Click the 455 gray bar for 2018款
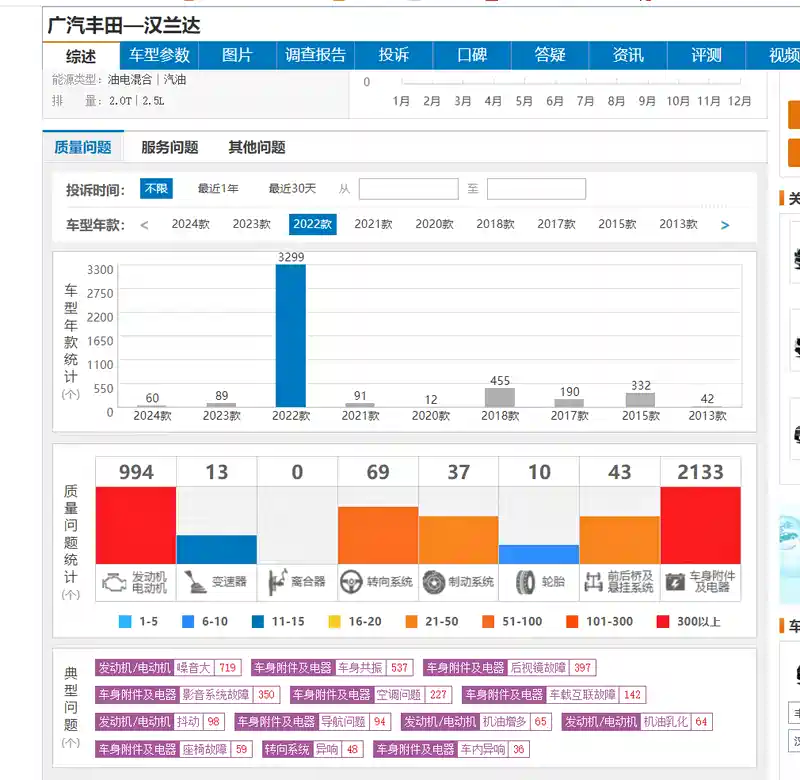Screen dimensions: 800x780 click(x=500, y=397)
